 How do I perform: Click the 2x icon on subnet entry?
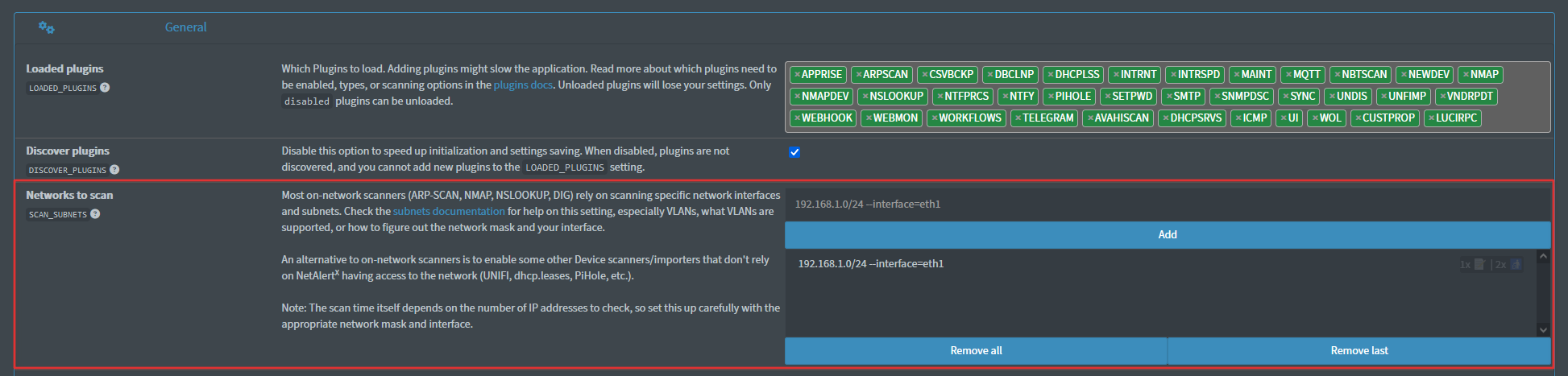tap(1515, 264)
